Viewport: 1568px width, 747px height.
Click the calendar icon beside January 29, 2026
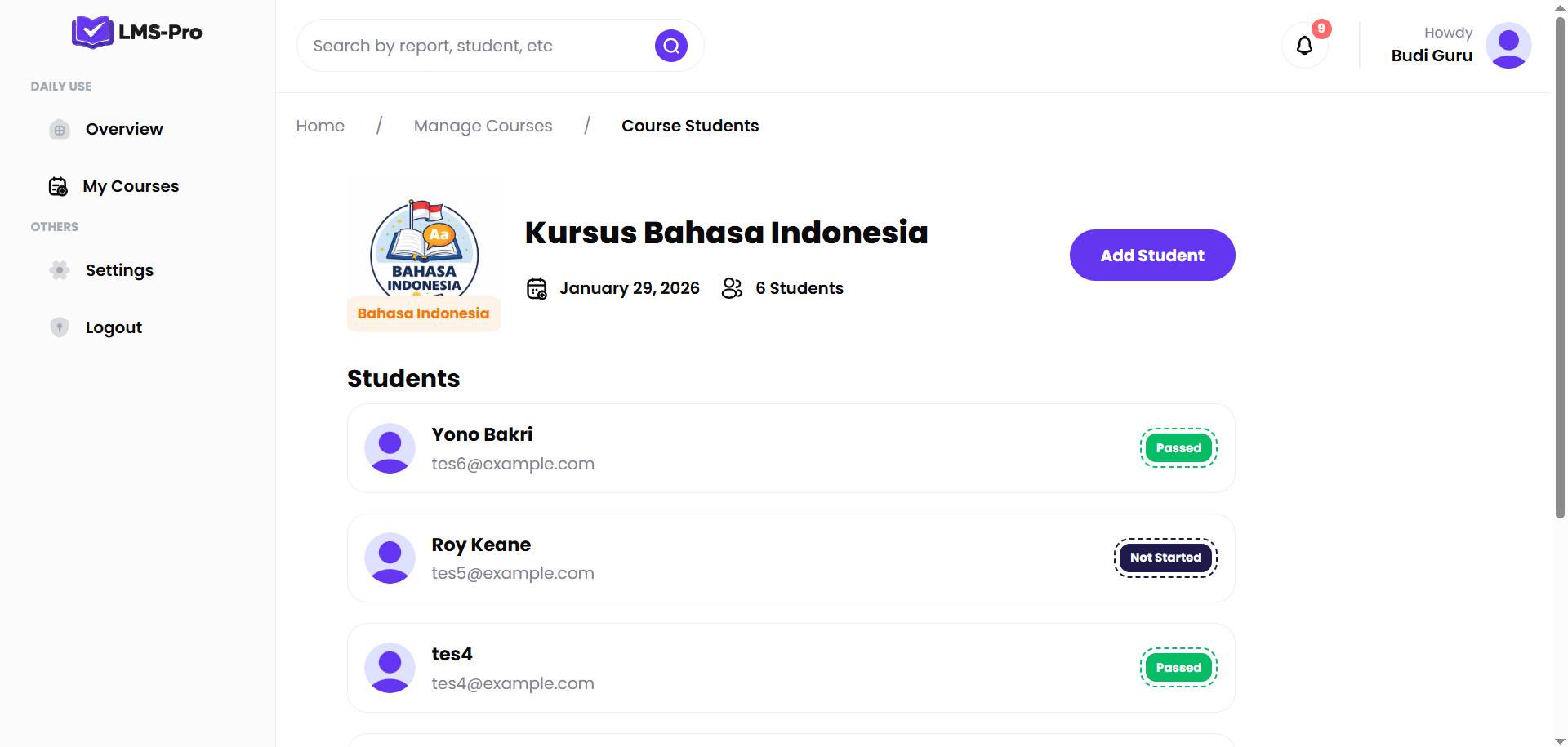tap(537, 288)
